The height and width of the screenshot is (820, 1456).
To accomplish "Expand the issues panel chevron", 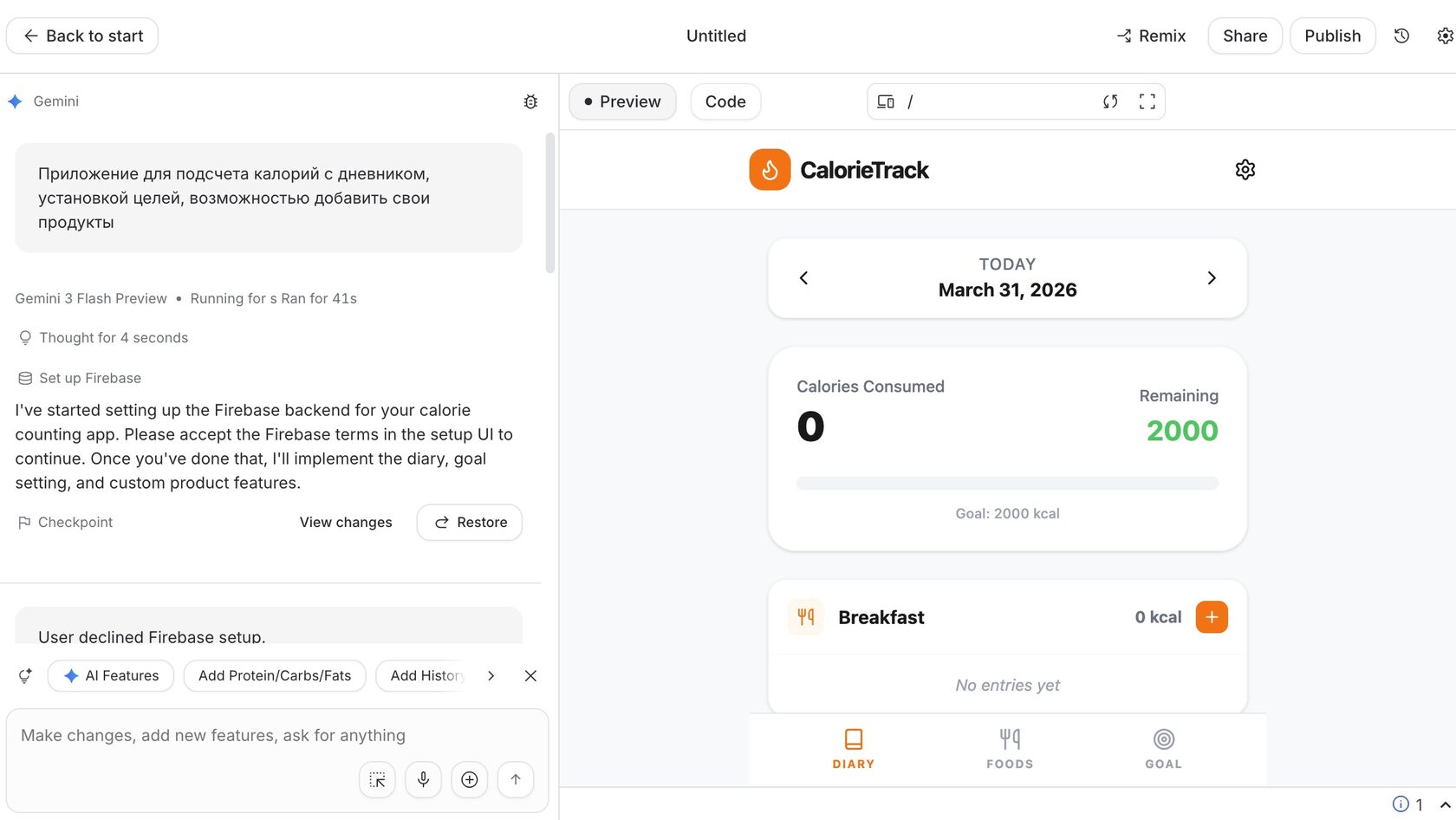I will [1445, 805].
